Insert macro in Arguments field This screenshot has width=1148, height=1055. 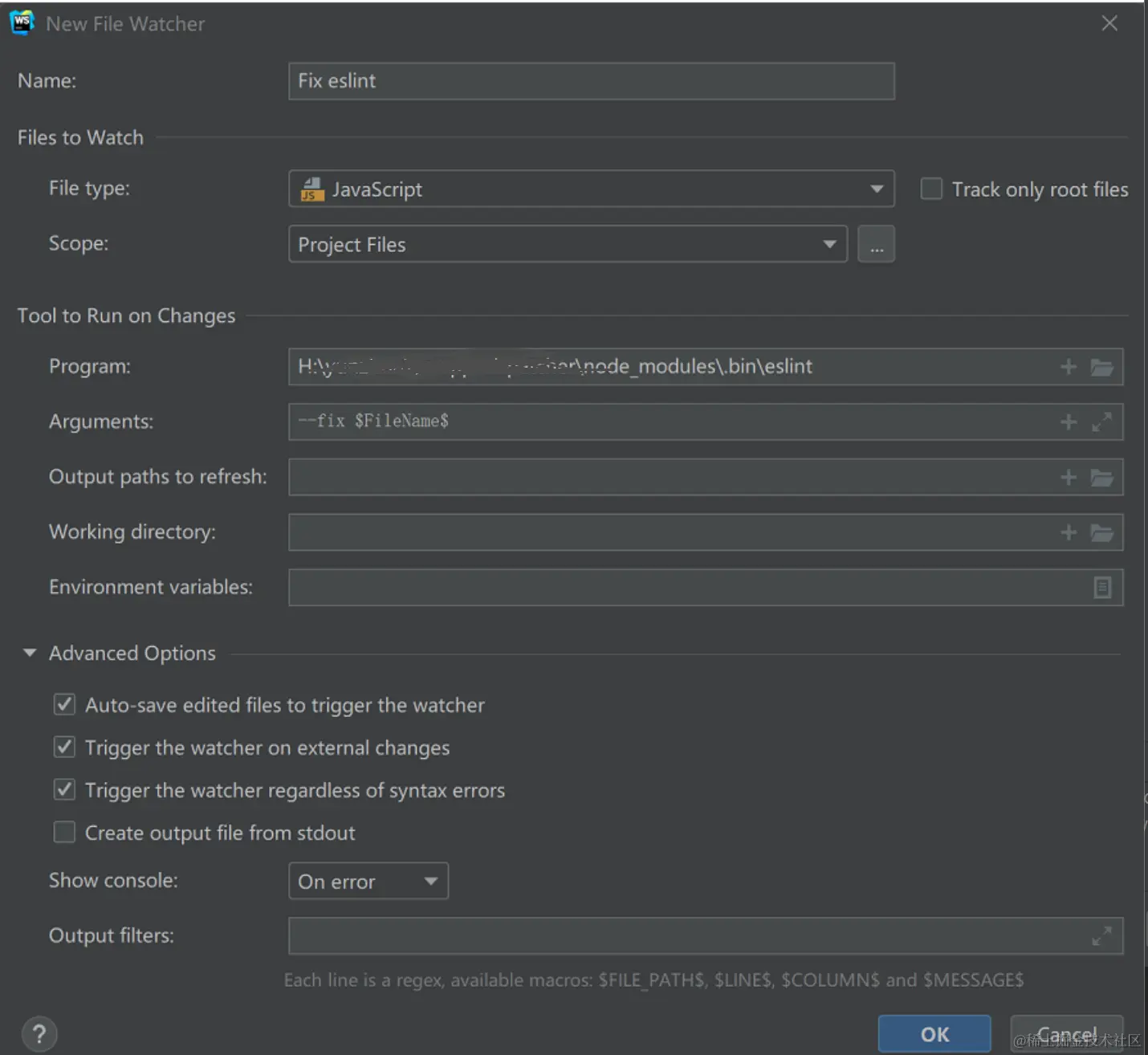click(x=1068, y=422)
